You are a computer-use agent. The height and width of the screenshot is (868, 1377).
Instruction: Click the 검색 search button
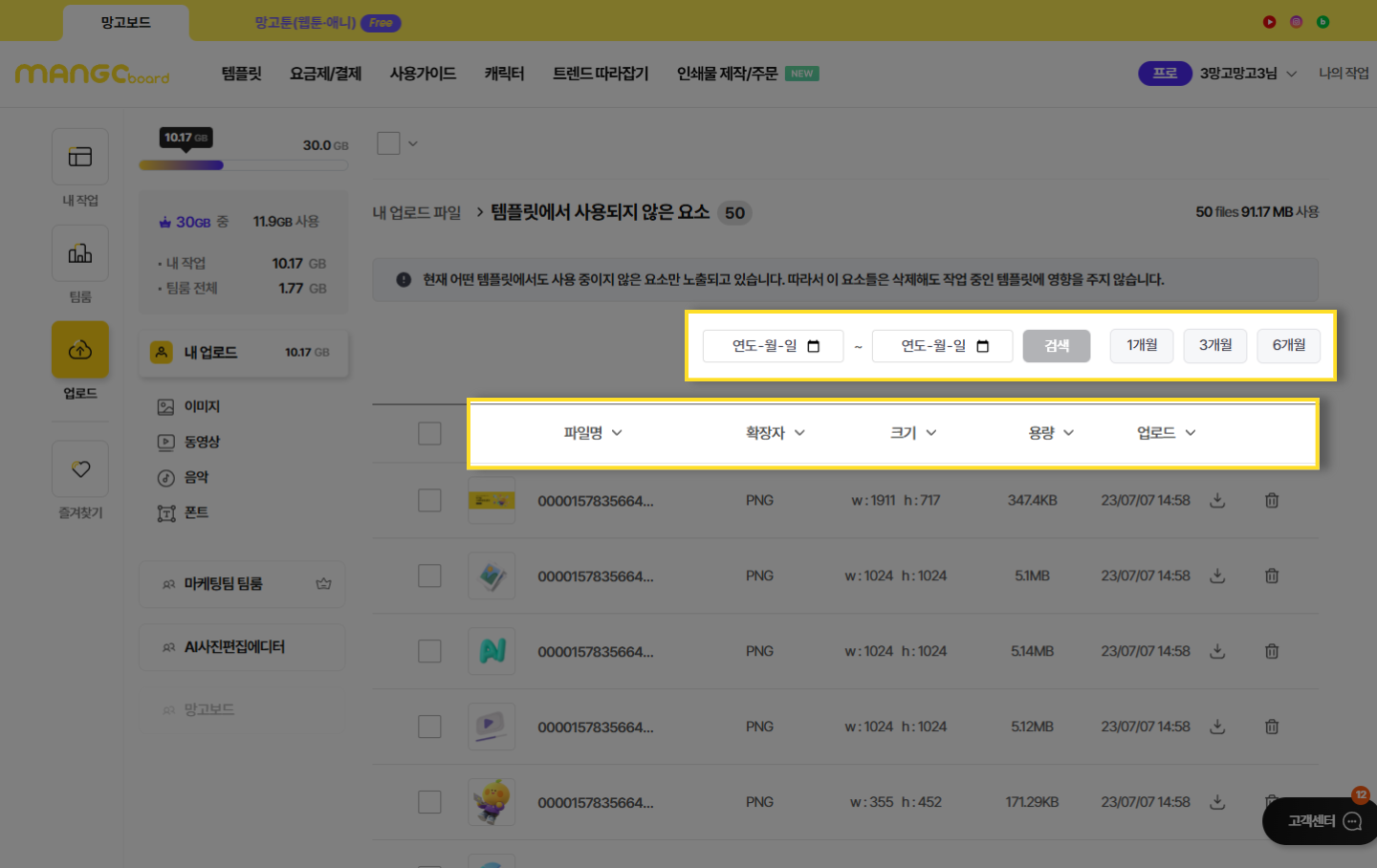point(1056,346)
